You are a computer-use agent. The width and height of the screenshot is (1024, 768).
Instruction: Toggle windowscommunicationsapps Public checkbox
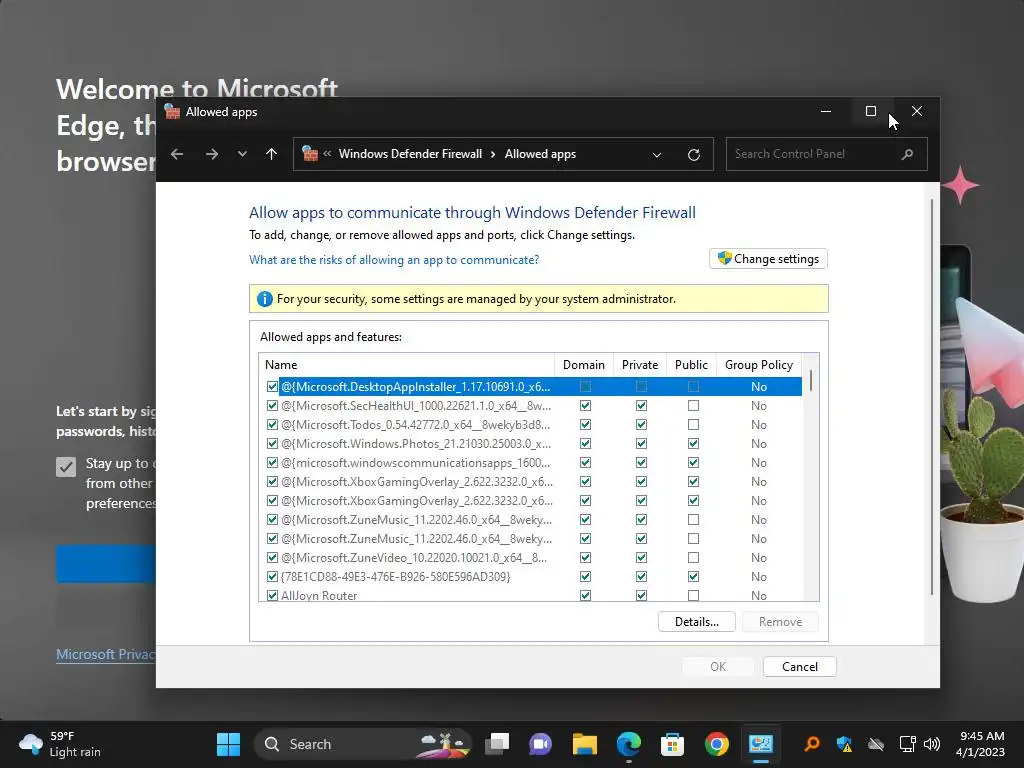694,462
